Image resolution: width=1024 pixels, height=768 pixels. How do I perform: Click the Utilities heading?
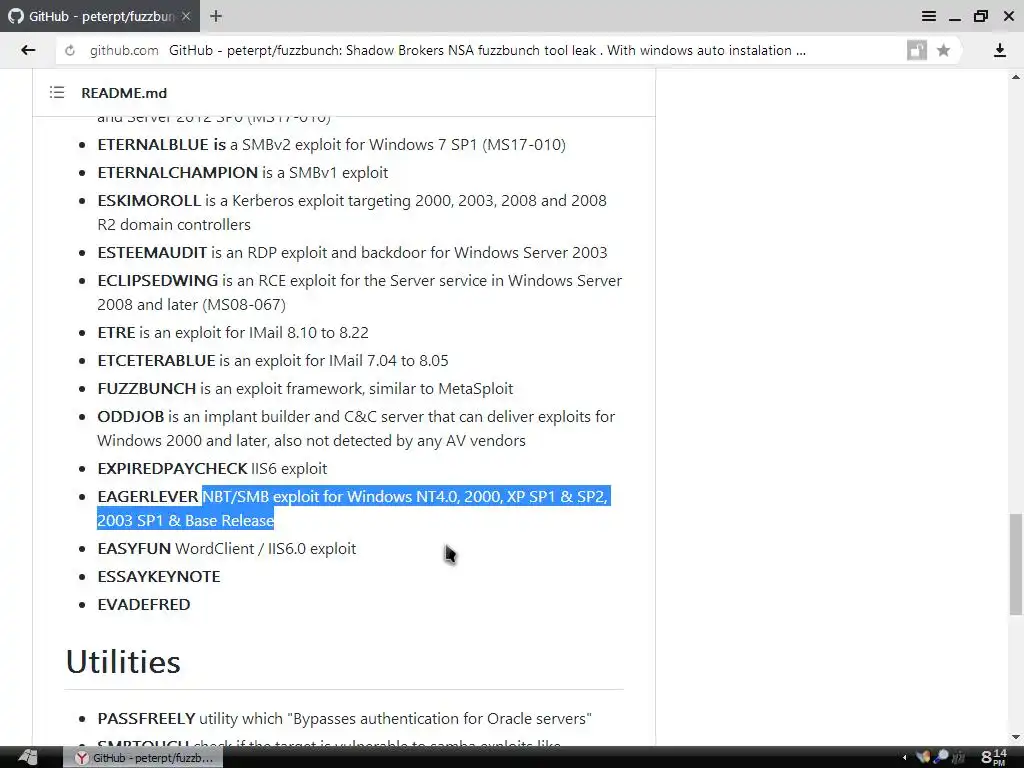click(x=123, y=662)
